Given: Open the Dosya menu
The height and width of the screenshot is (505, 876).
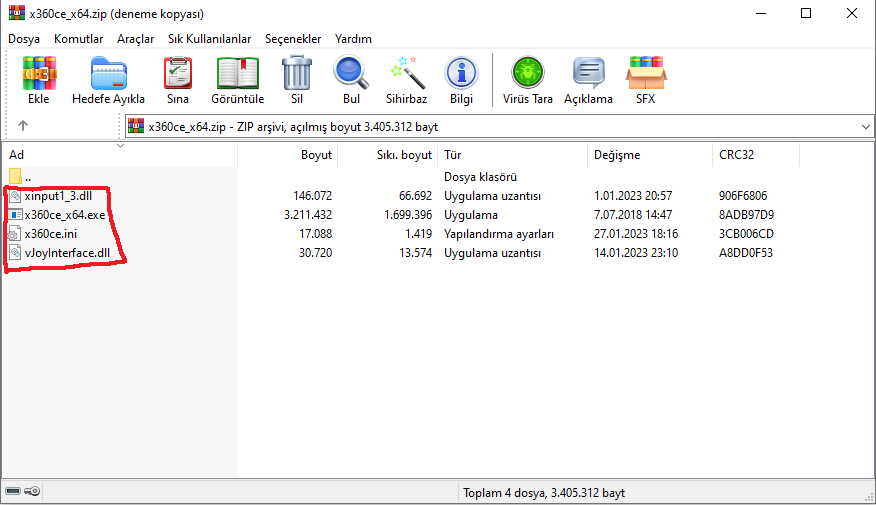Looking at the screenshot, I should pos(24,39).
